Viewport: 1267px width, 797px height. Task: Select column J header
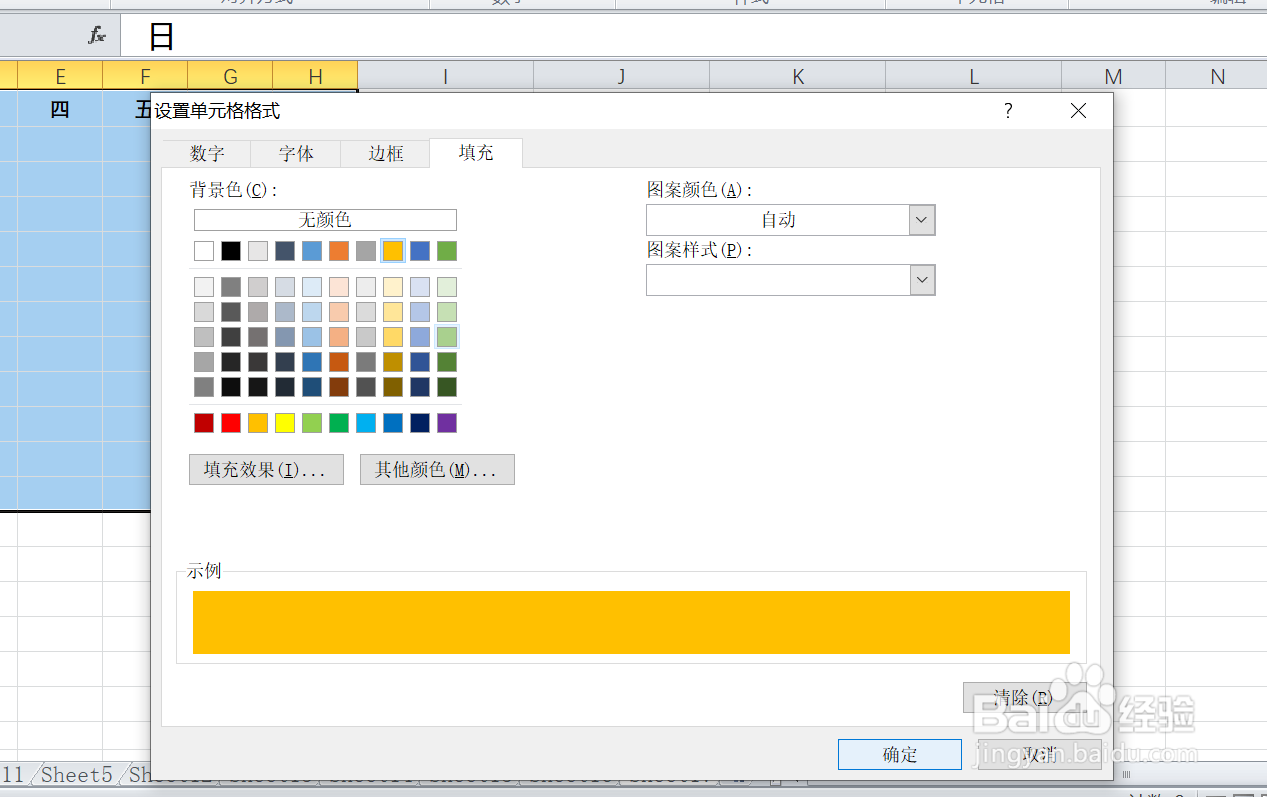tap(621, 76)
